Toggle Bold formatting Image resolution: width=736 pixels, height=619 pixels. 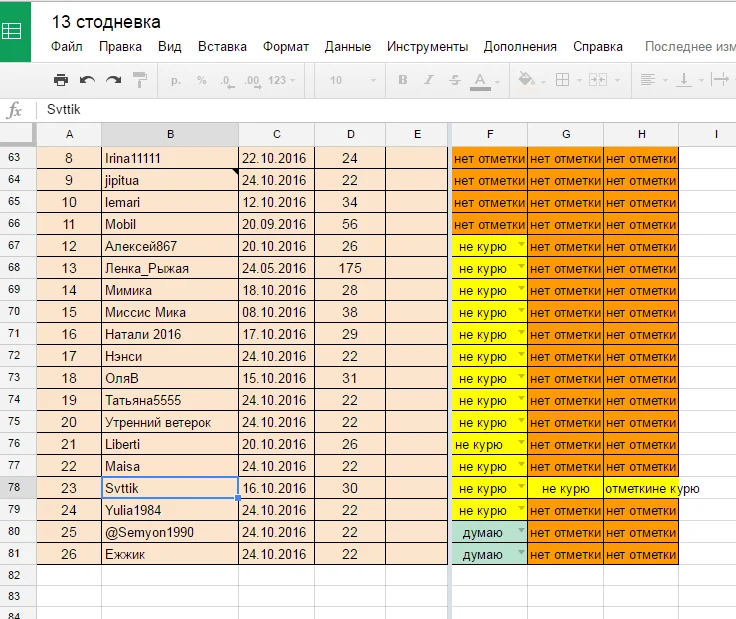tap(403, 80)
